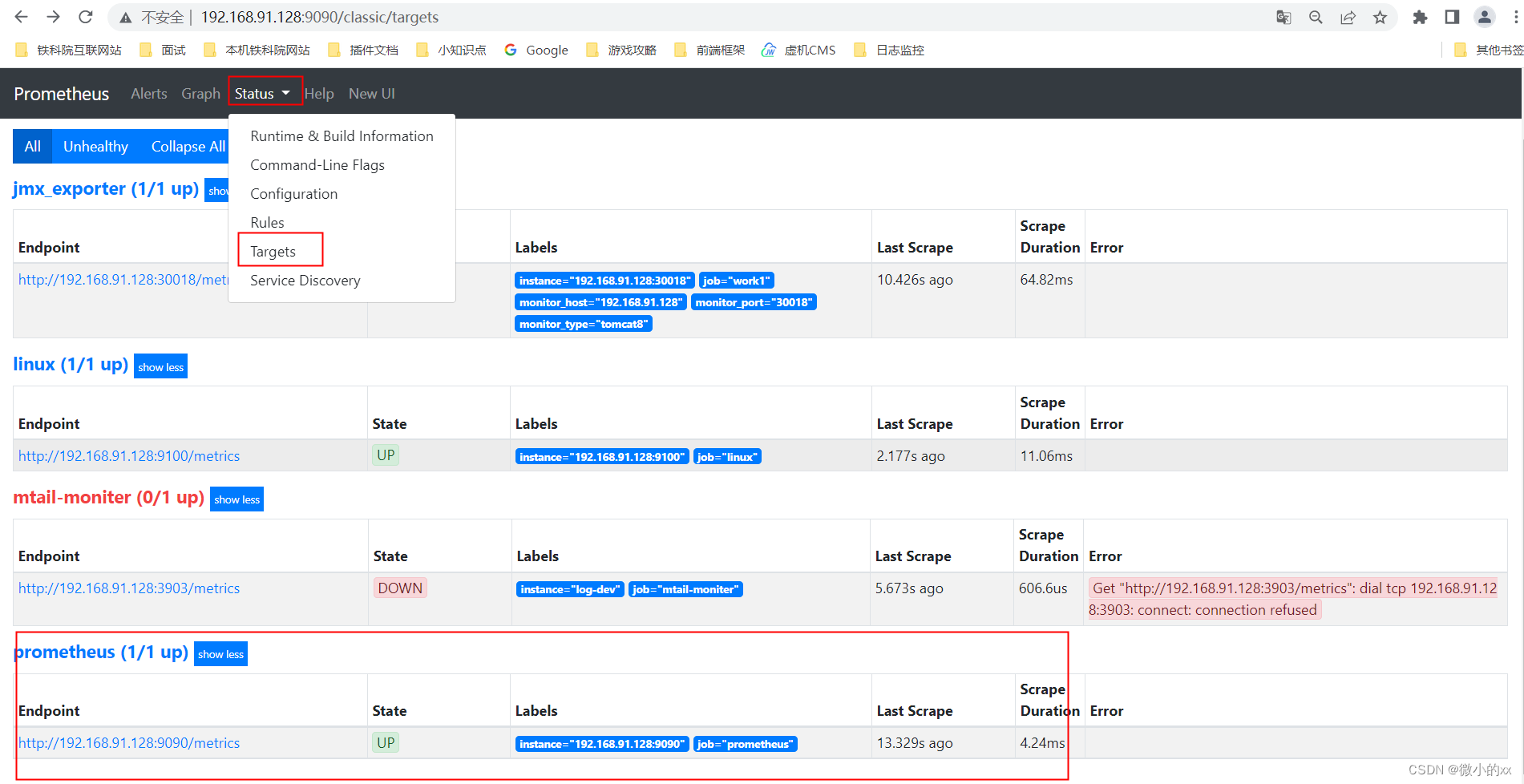Image resolution: width=1524 pixels, height=784 pixels.
Task: Open the 虚机CMS bookmark
Action: [798, 50]
